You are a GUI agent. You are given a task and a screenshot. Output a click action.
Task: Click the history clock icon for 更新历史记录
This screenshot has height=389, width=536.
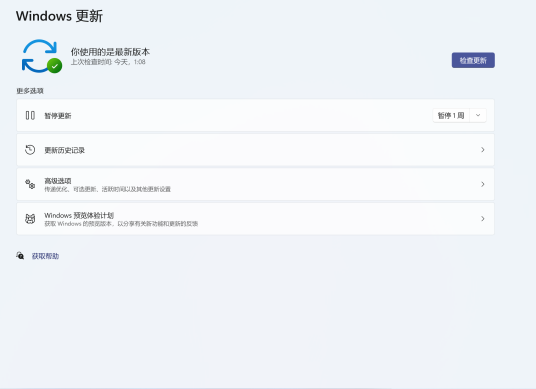(30, 150)
